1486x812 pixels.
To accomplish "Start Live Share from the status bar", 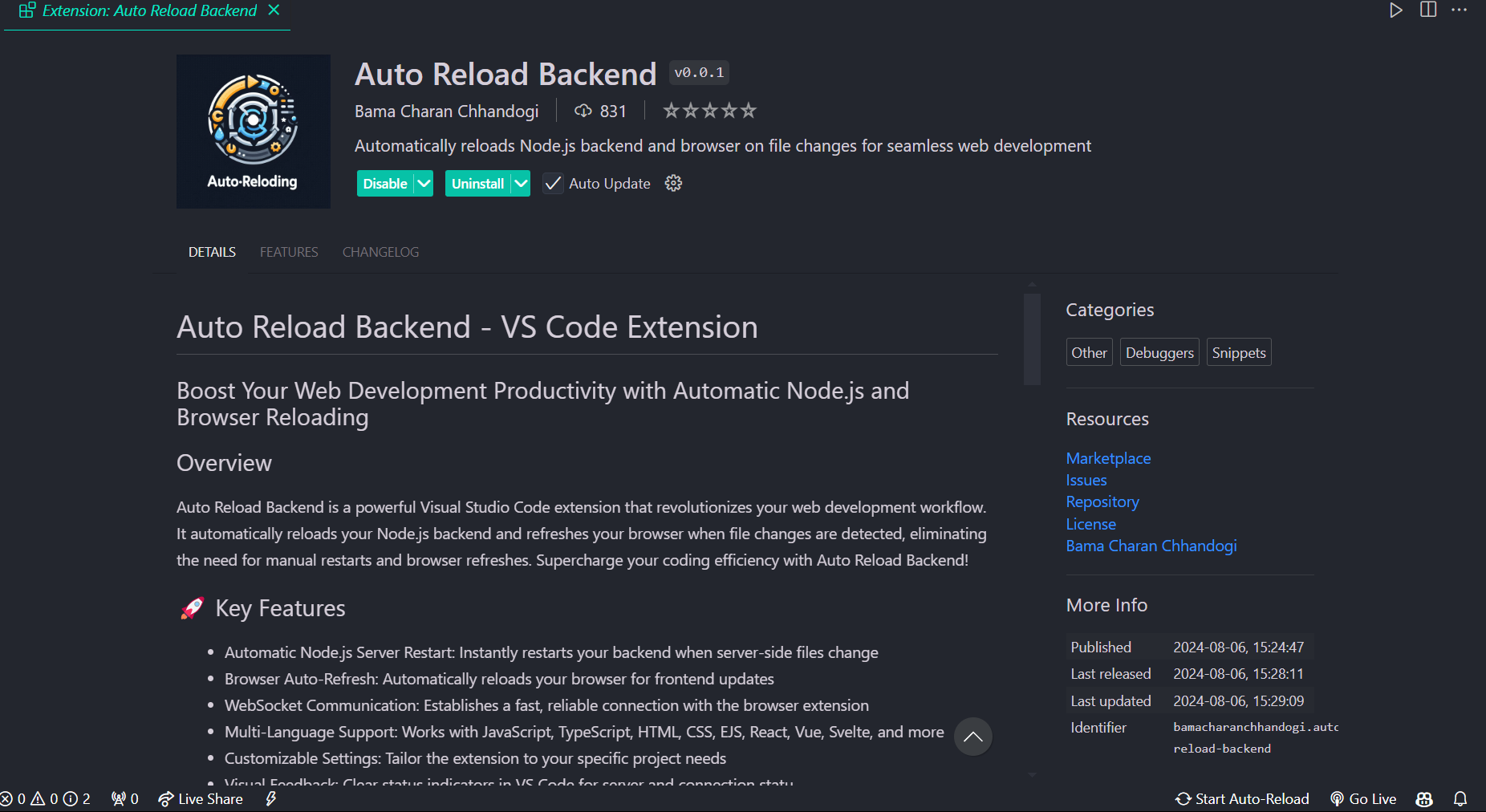I will [x=201, y=799].
